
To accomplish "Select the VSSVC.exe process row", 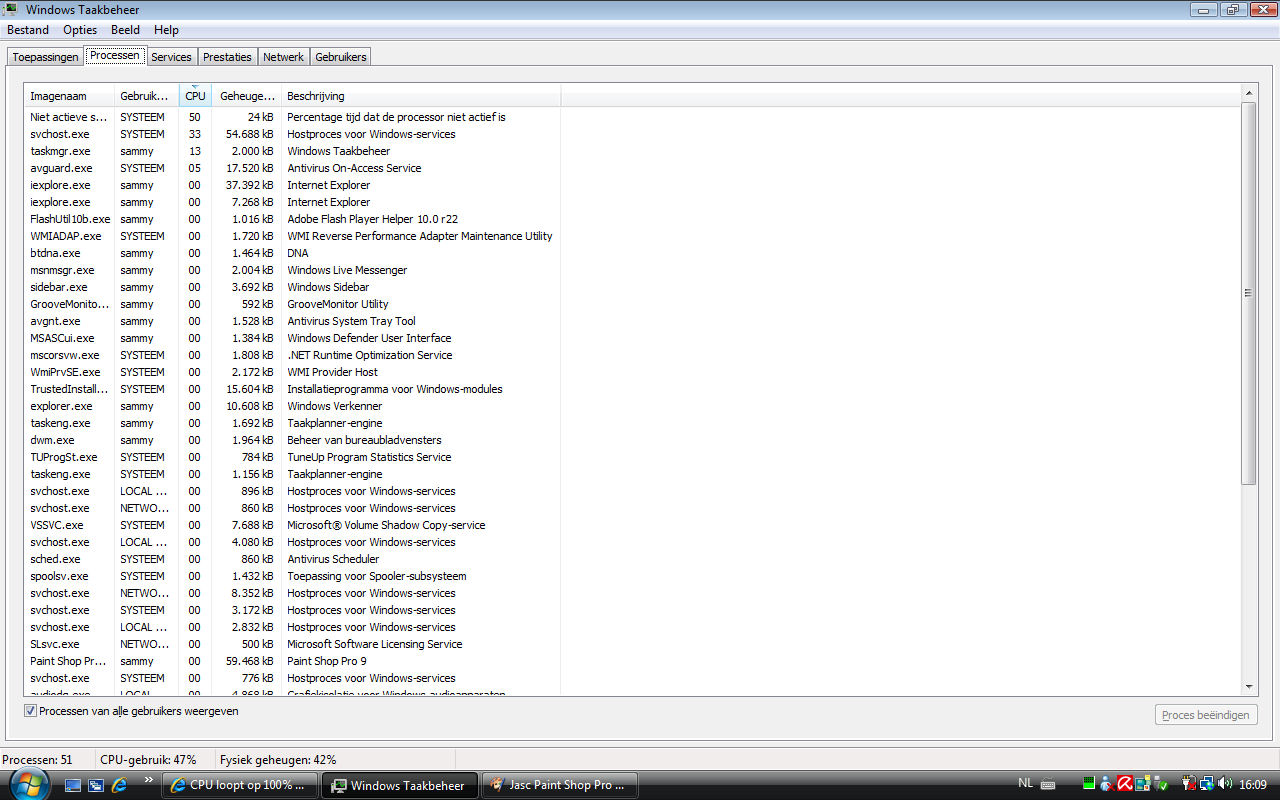I will [x=292, y=525].
